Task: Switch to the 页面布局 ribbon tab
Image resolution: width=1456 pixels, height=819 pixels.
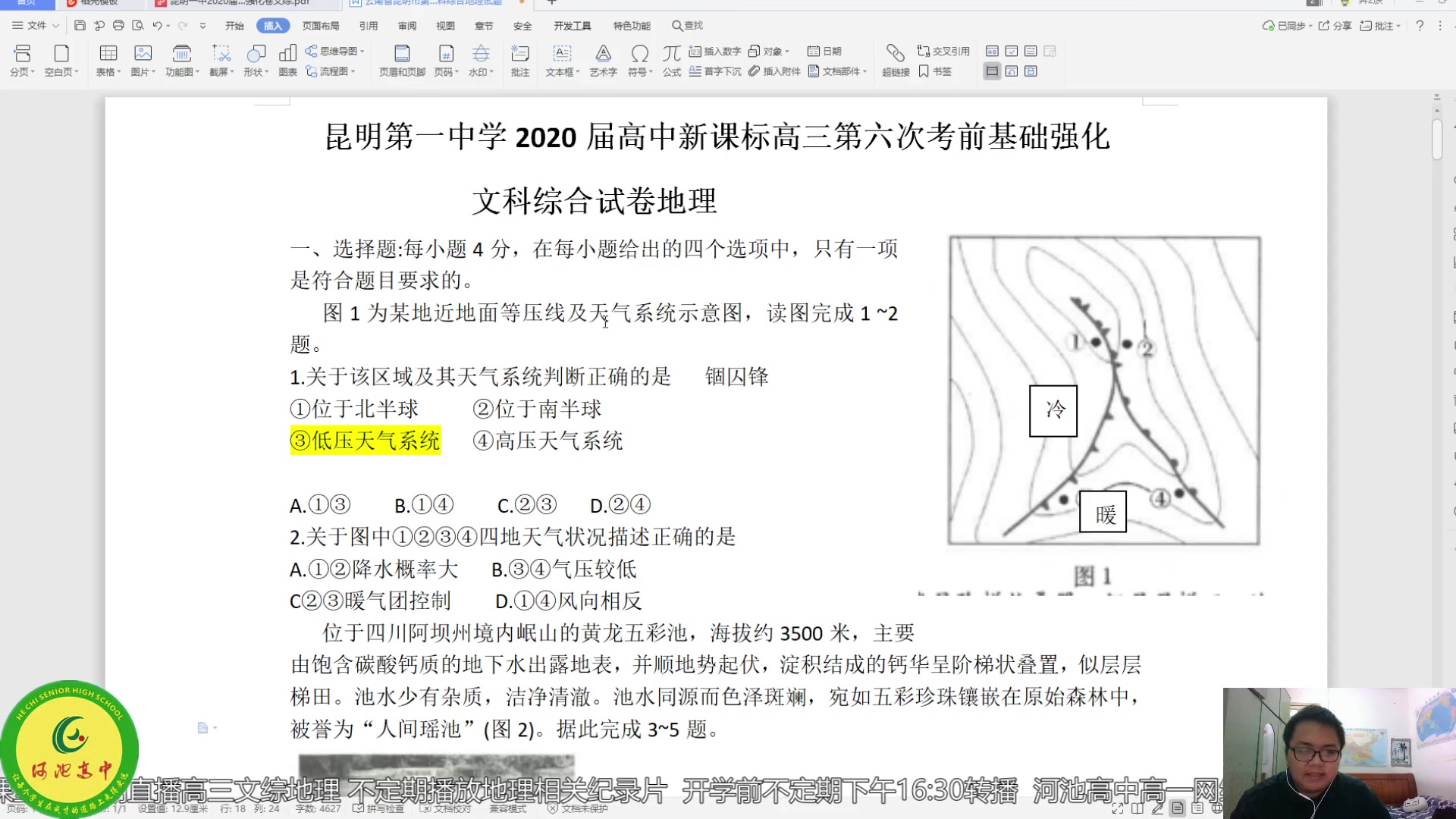Action: pos(321,26)
